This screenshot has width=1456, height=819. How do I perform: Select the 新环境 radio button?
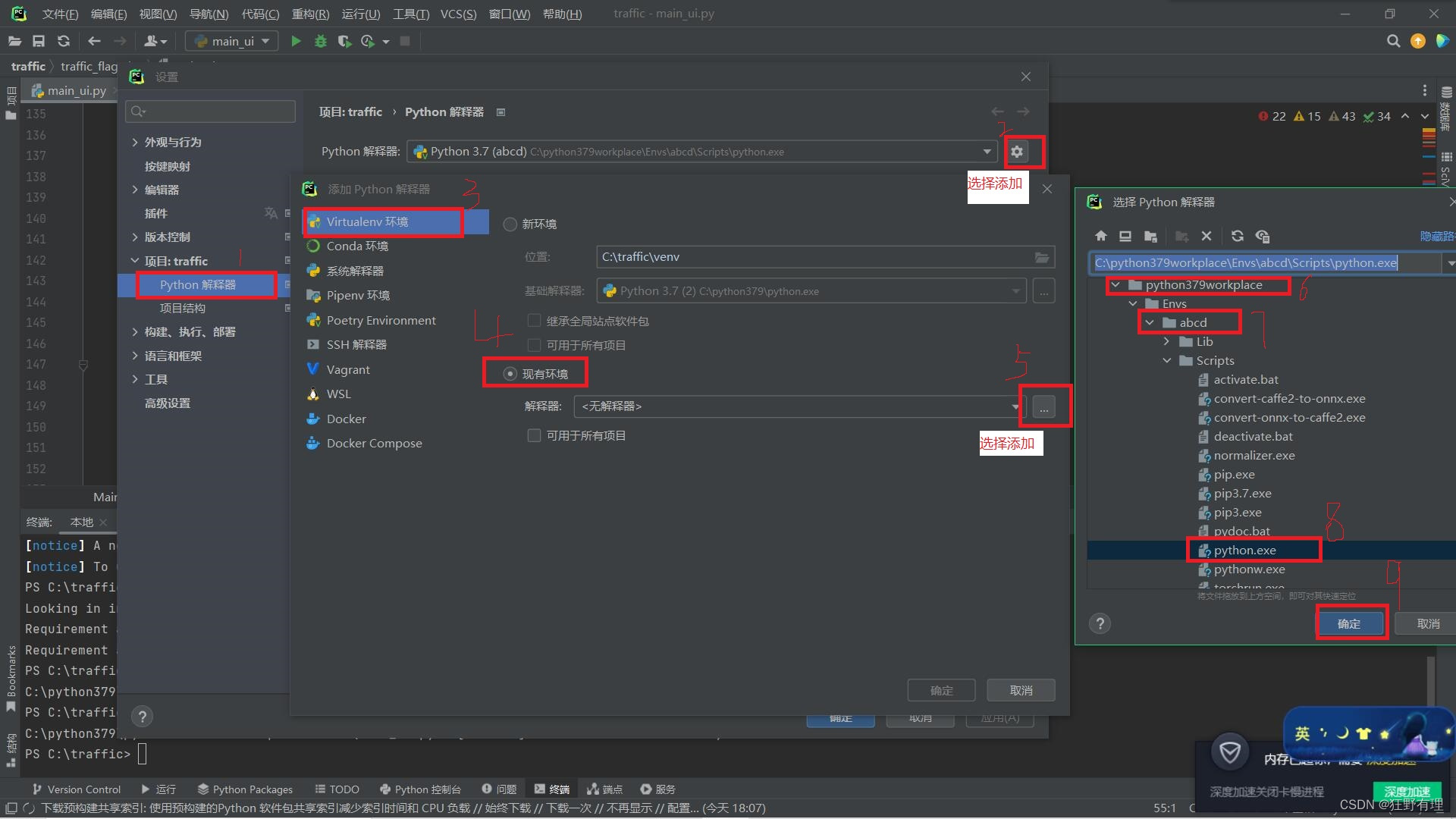click(x=510, y=224)
